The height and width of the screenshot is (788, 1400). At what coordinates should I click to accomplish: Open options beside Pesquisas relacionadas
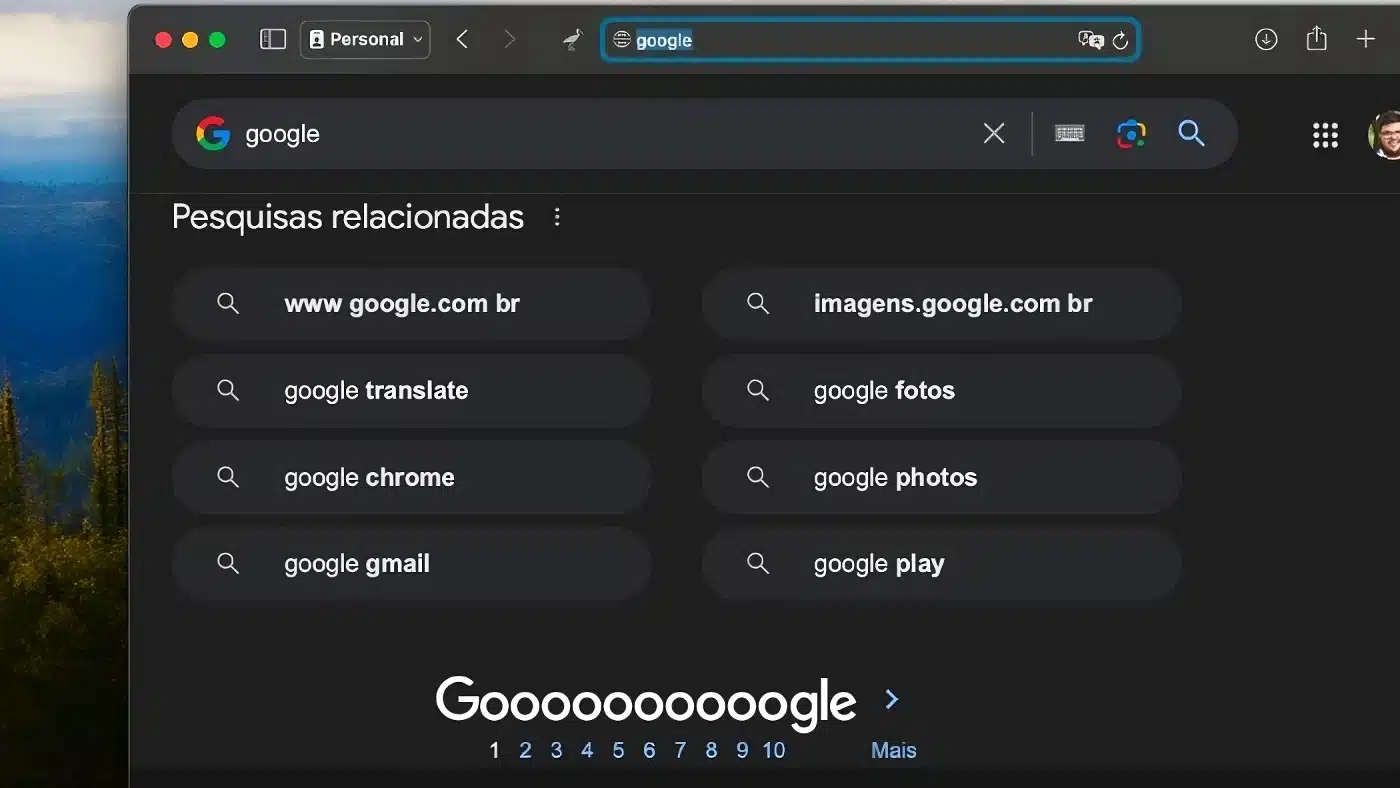coord(557,217)
